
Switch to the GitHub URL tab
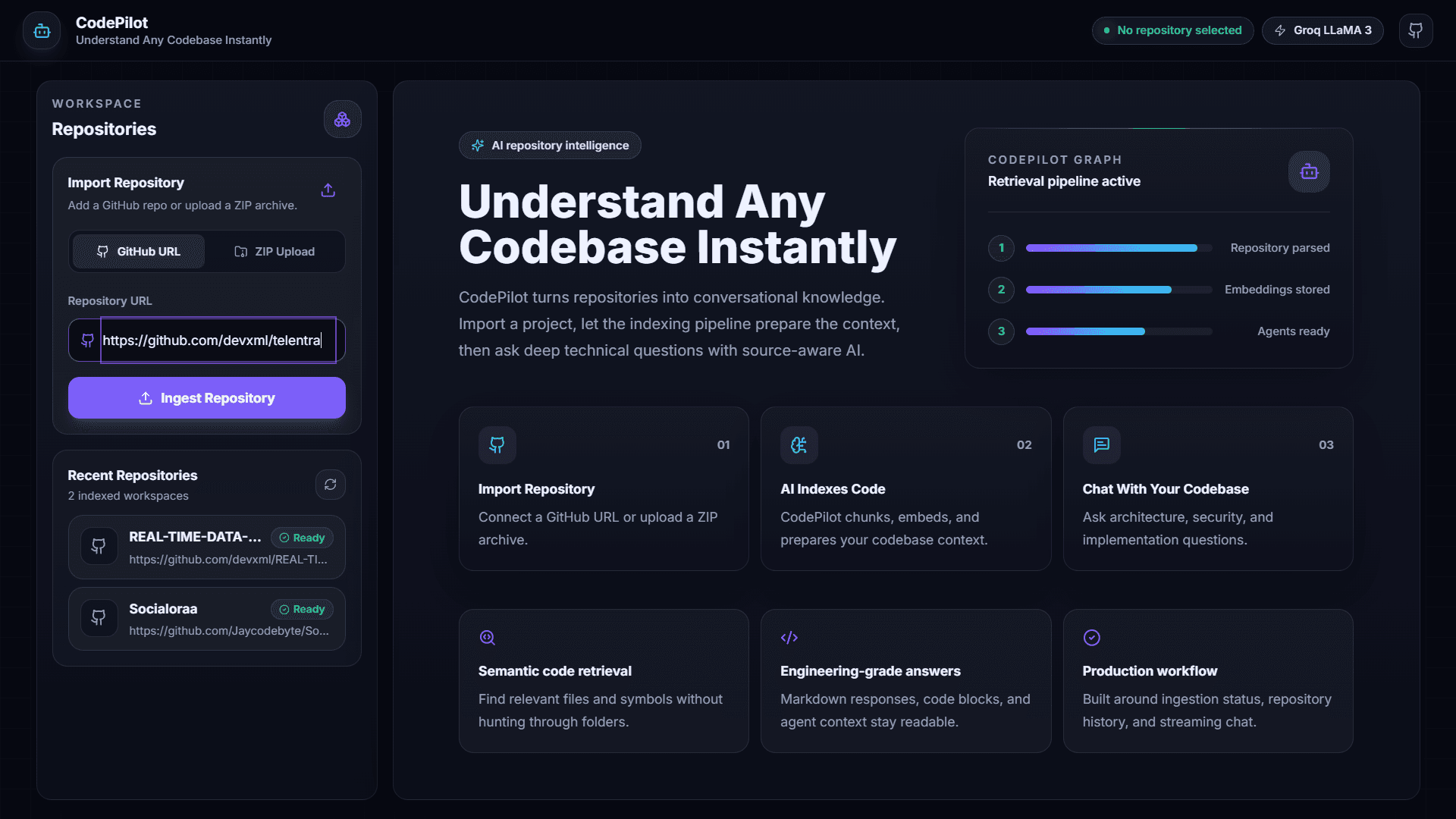coord(138,252)
